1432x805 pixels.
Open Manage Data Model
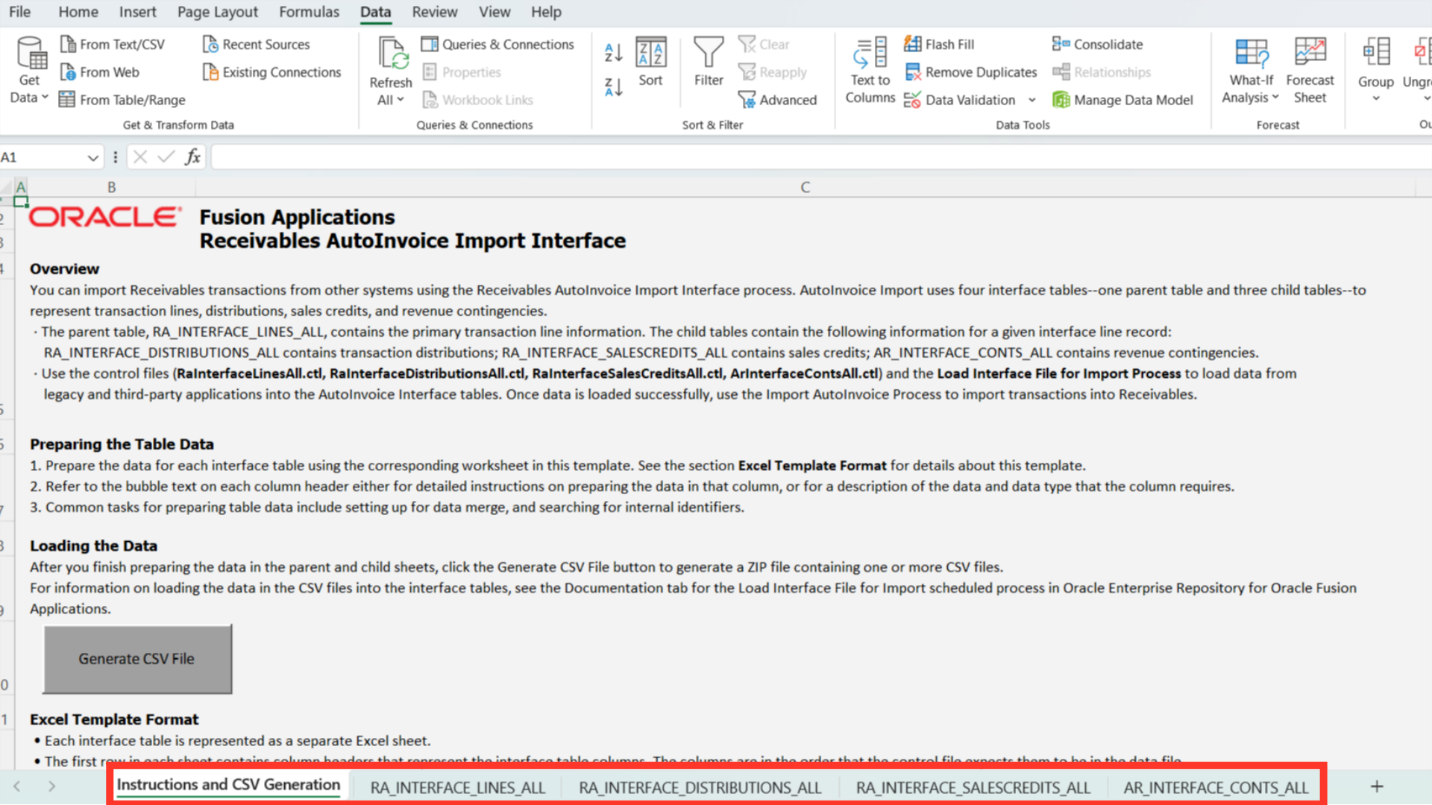[x=1123, y=100]
